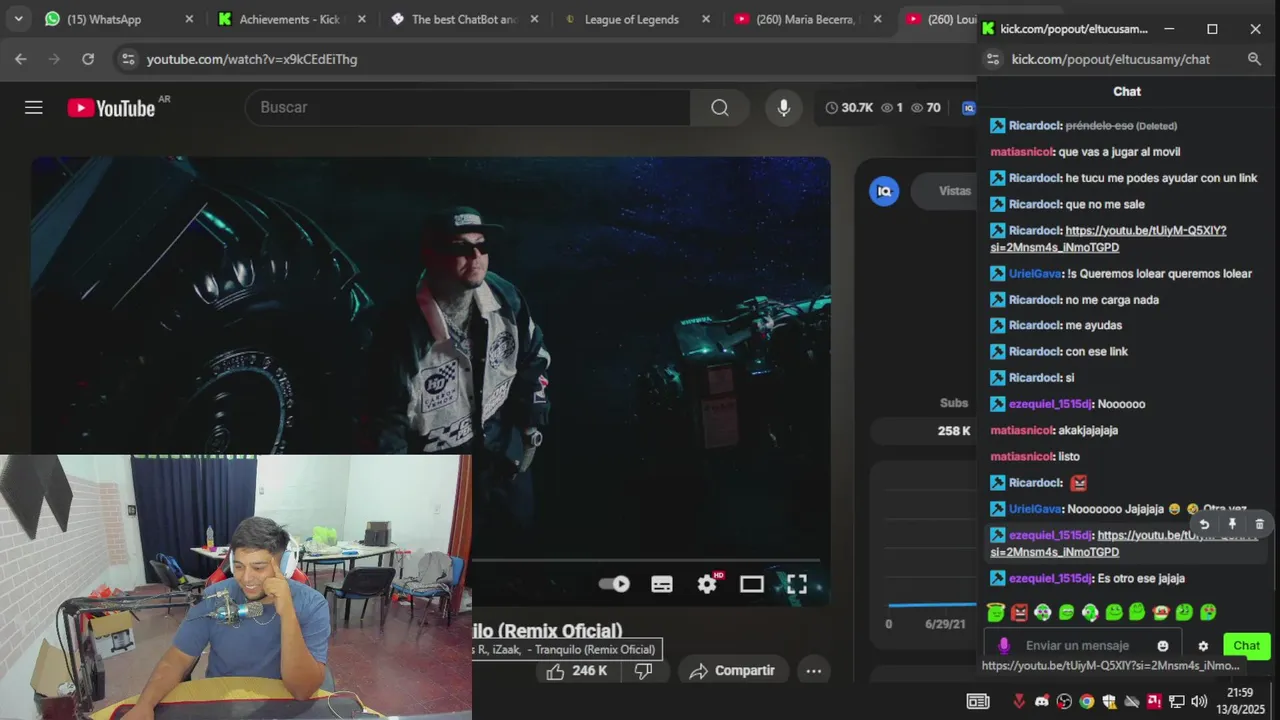Screen dimensions: 1280x720
Task: Open more actions ellipsis under video
Action: [x=814, y=671]
